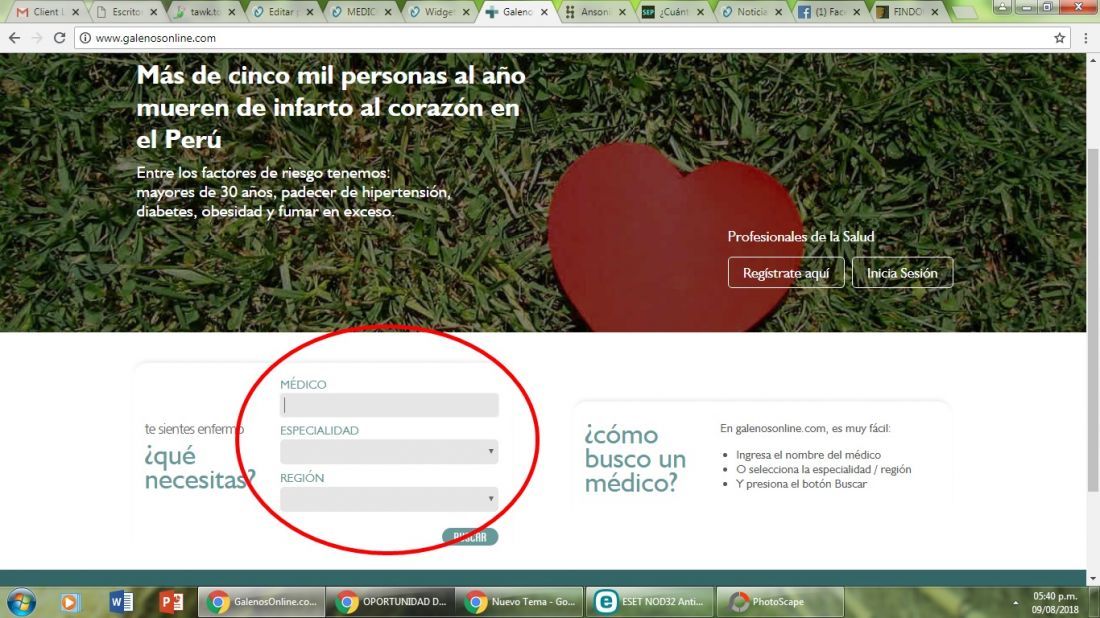The image size is (1100, 618).
Task: Switch to the FINDO tab
Action: pyautogui.click(x=906, y=12)
